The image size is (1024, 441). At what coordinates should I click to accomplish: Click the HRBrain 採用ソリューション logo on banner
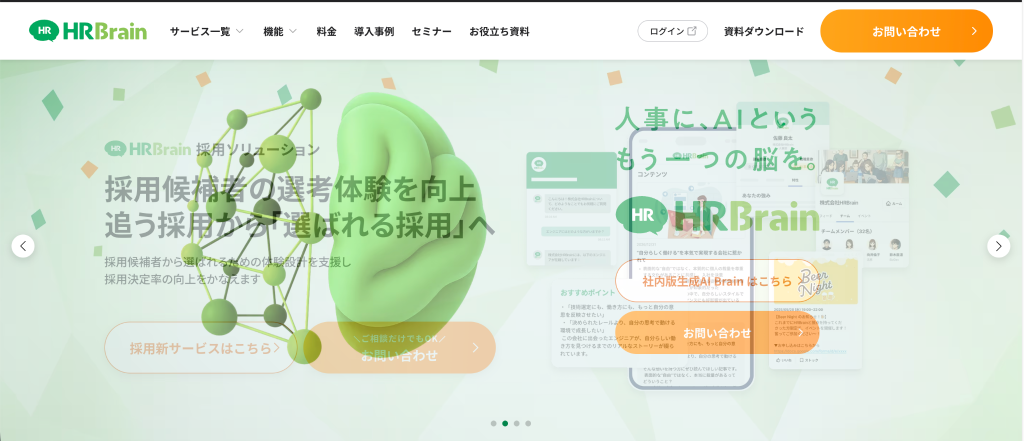coord(212,149)
